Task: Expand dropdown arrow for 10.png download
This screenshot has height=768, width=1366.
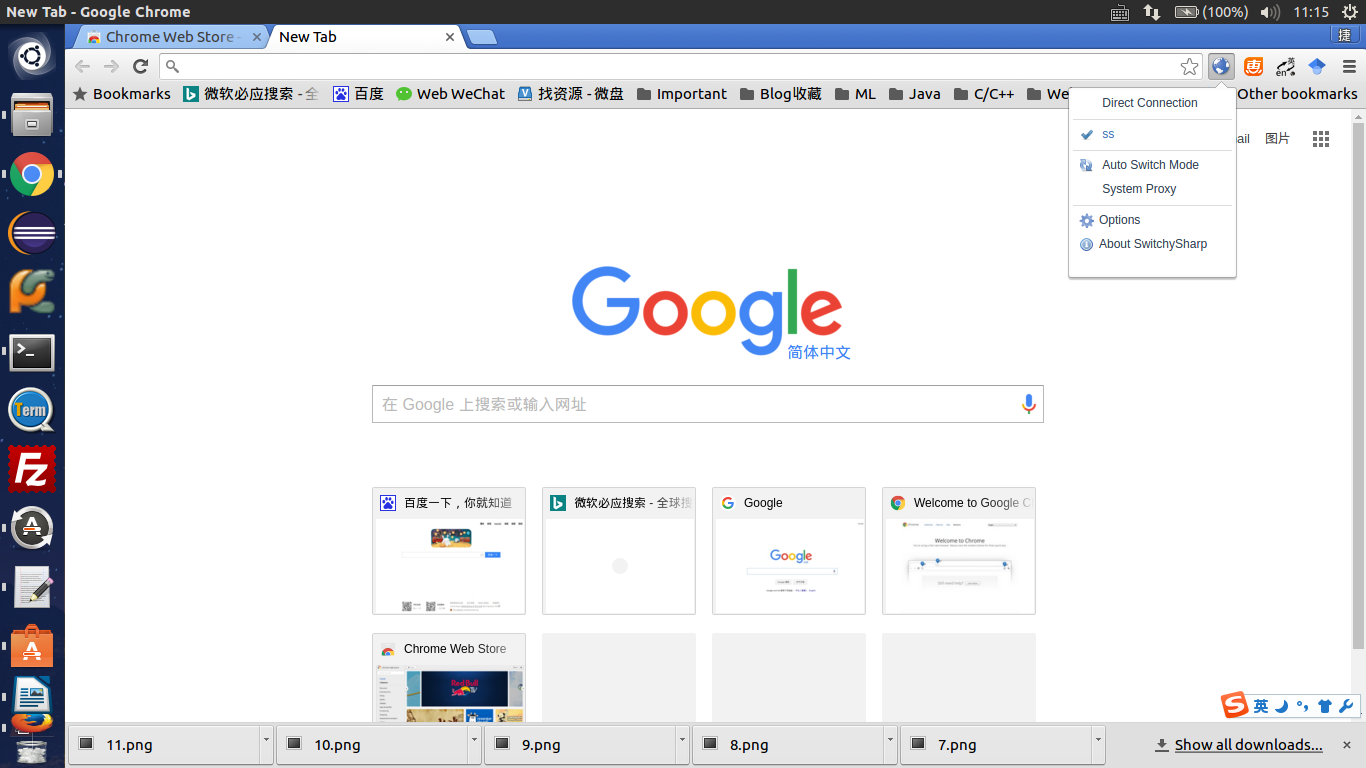Action: 474,743
